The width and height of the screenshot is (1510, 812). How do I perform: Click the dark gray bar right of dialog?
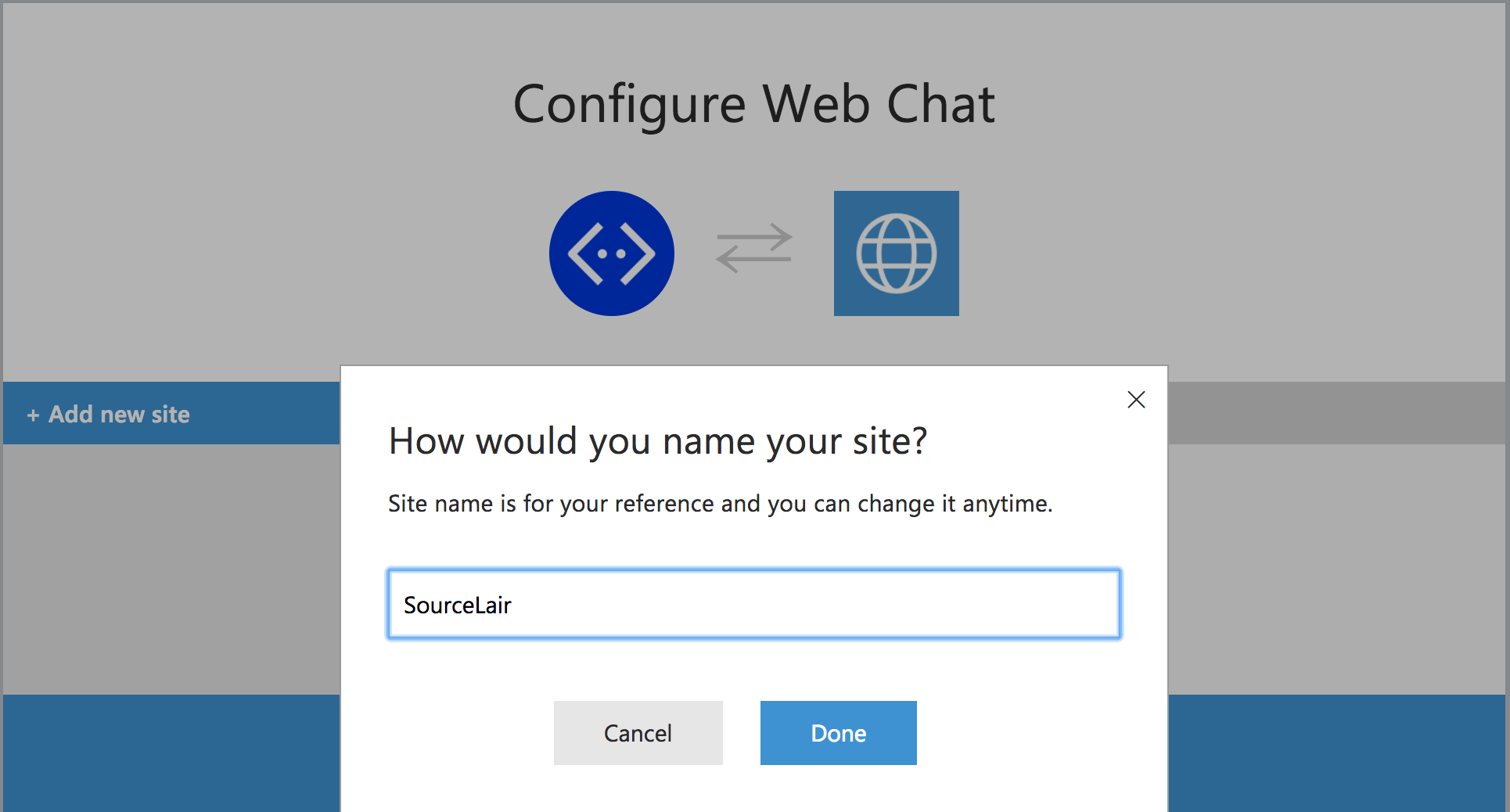point(1338,413)
